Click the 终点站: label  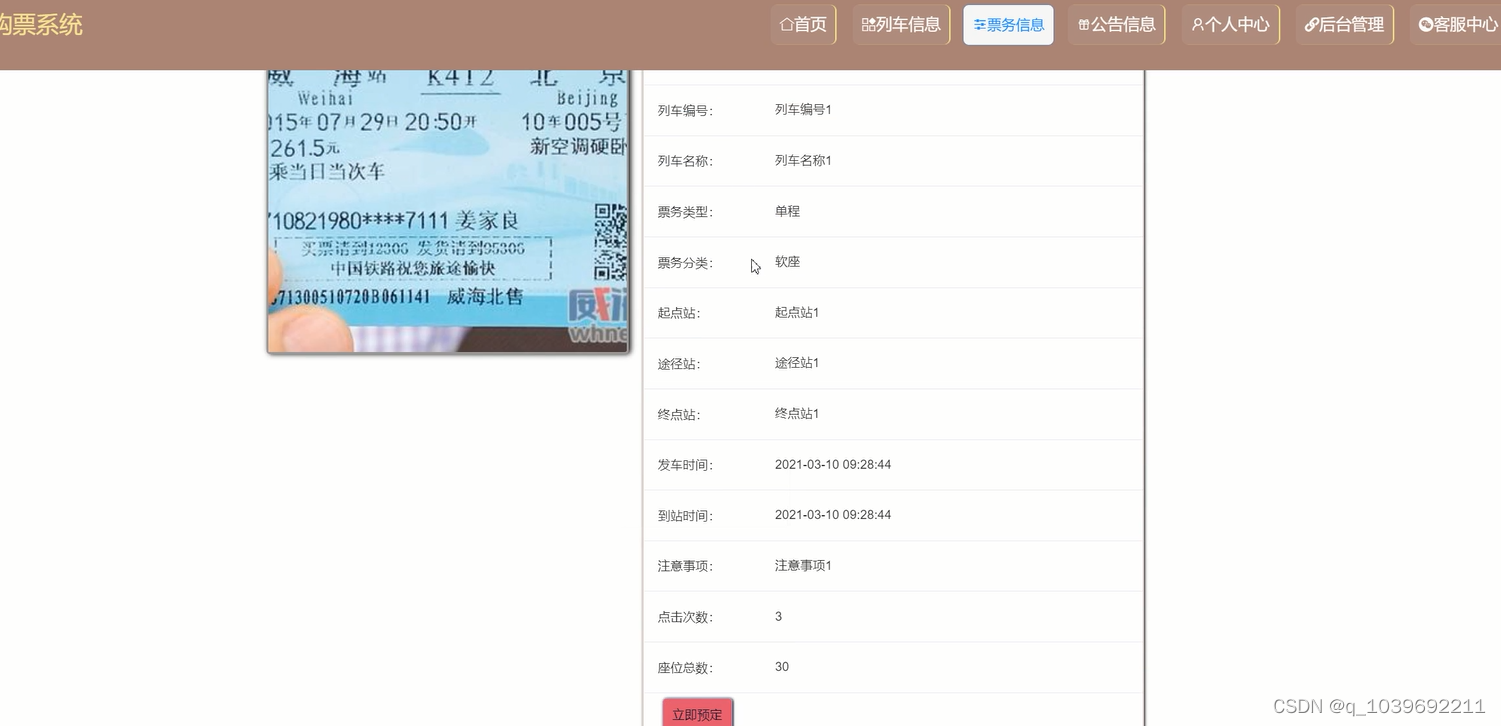click(x=679, y=415)
